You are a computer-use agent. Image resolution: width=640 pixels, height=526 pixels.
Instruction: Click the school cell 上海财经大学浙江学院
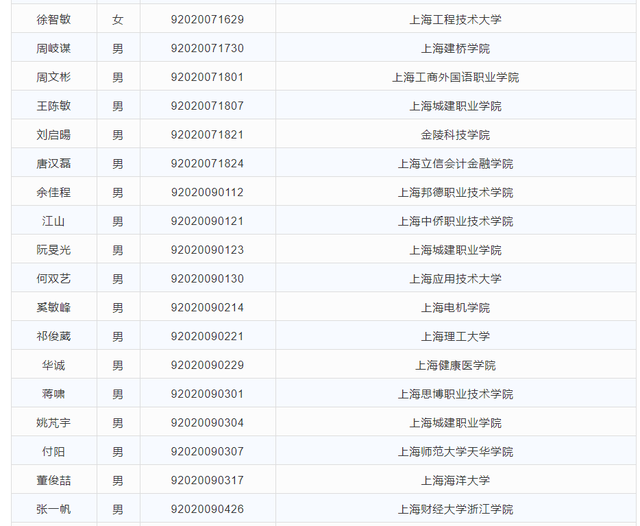(x=456, y=509)
